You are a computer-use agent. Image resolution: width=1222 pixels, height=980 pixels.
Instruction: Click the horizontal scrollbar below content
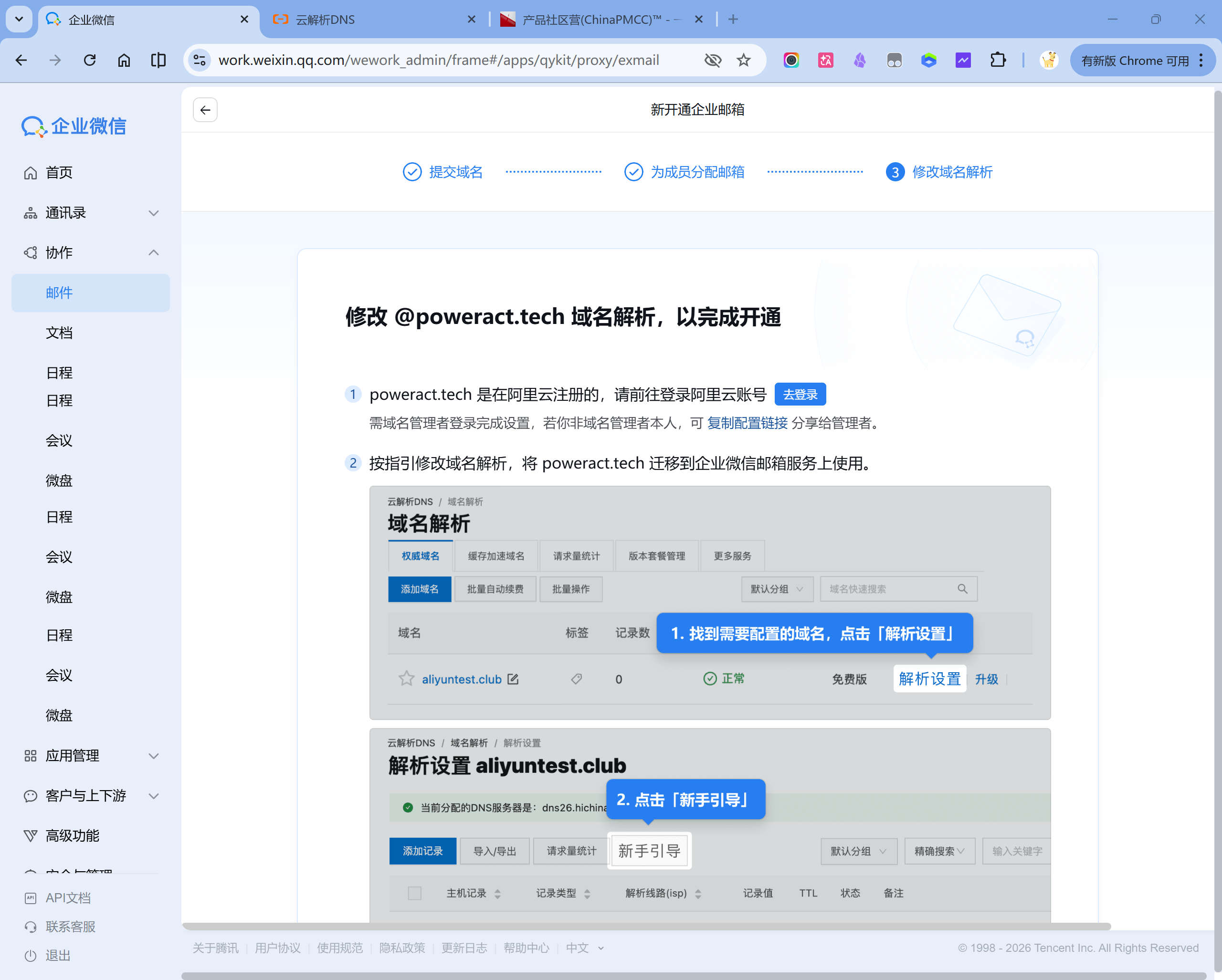pyautogui.click(x=646, y=927)
